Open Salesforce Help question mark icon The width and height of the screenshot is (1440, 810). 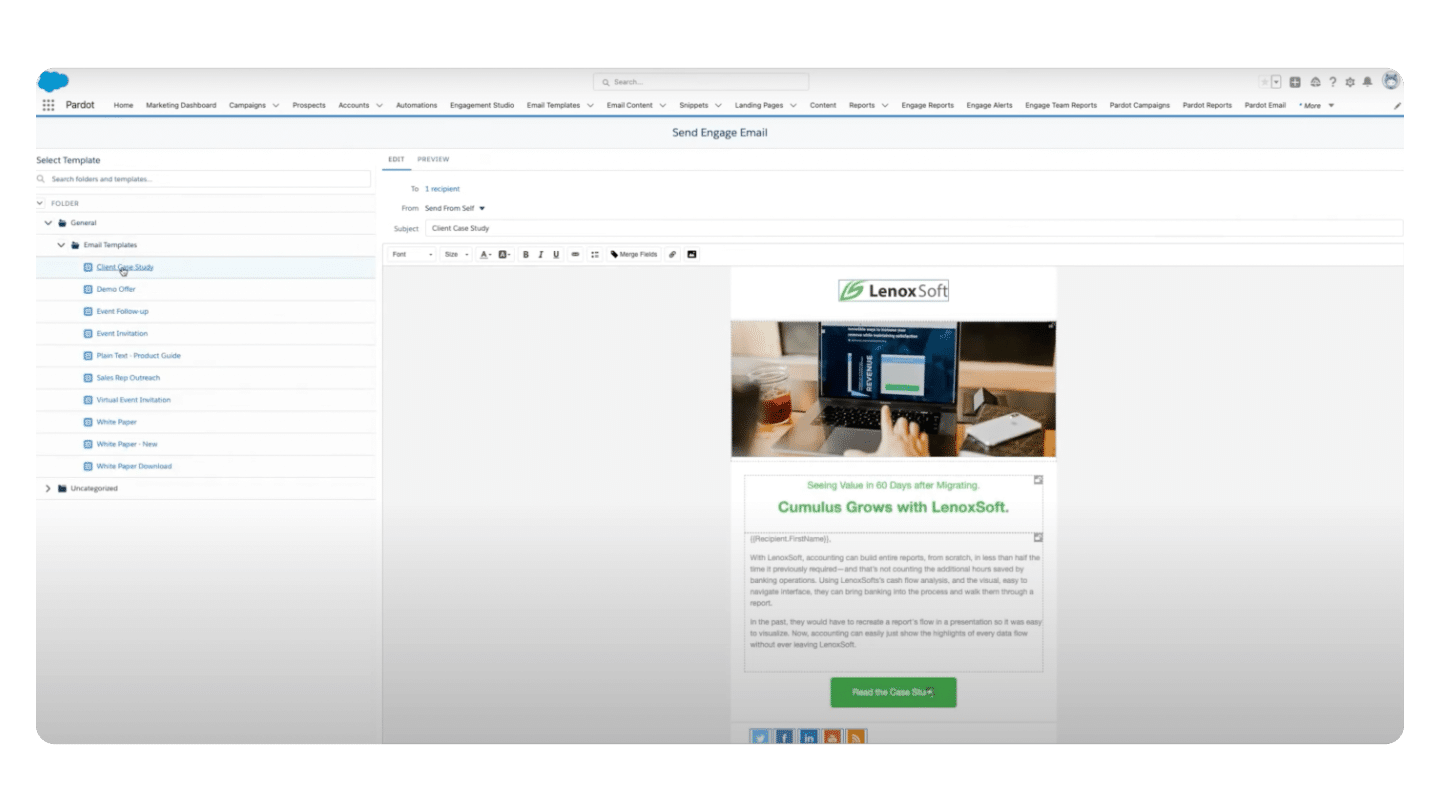(x=1332, y=82)
